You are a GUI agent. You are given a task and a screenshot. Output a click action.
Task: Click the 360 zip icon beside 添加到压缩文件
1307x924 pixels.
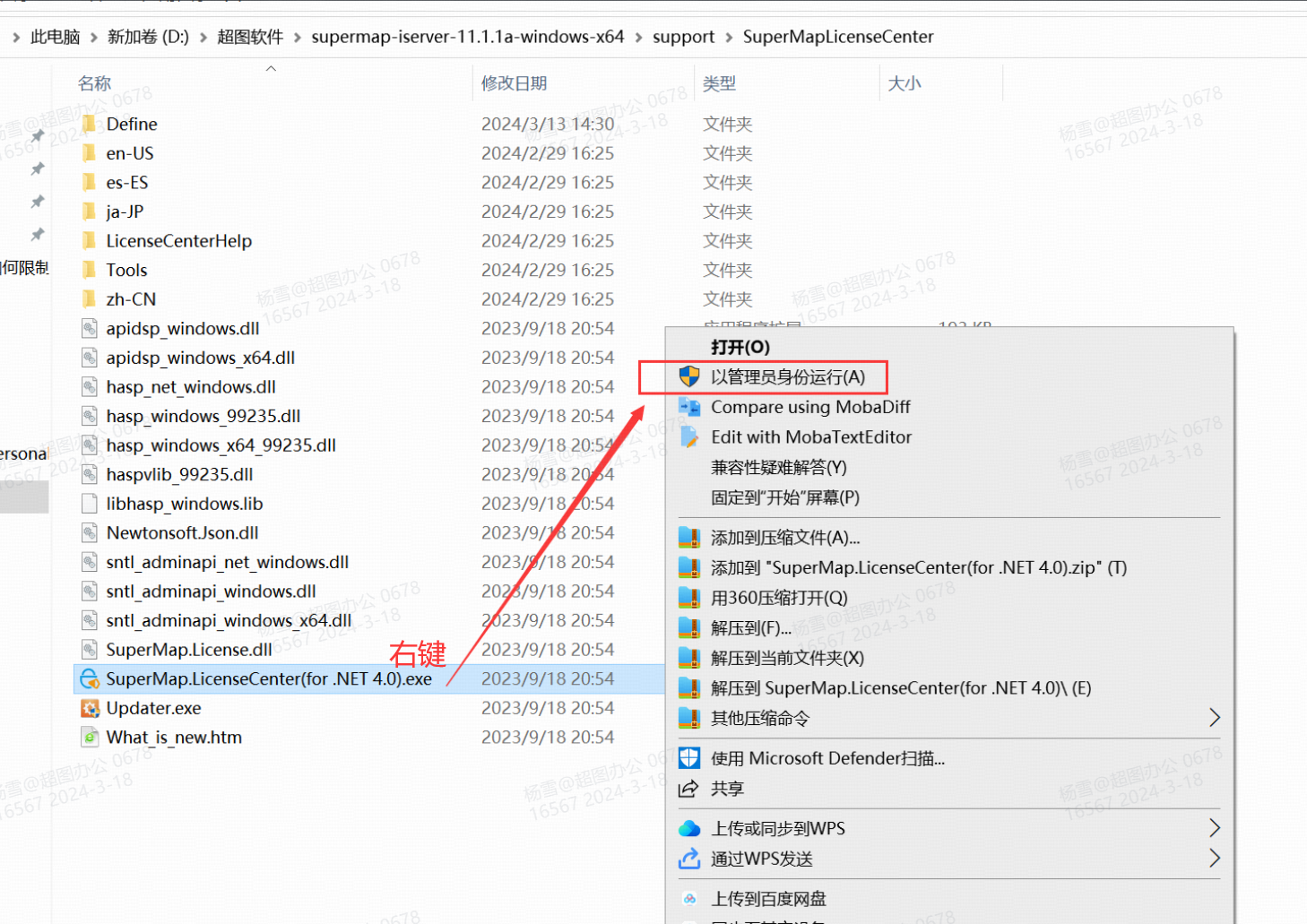[x=689, y=538]
